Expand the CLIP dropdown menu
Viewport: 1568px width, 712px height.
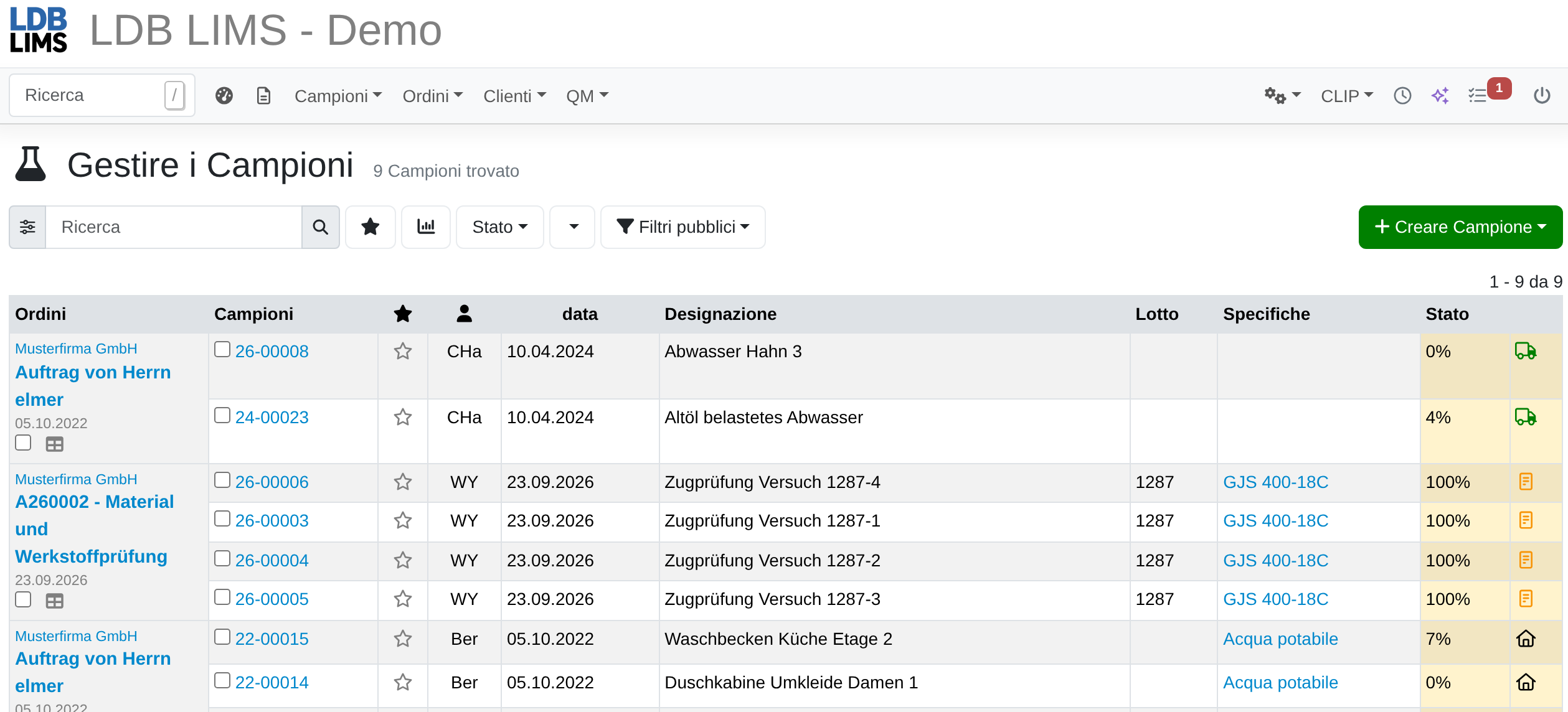click(1347, 96)
